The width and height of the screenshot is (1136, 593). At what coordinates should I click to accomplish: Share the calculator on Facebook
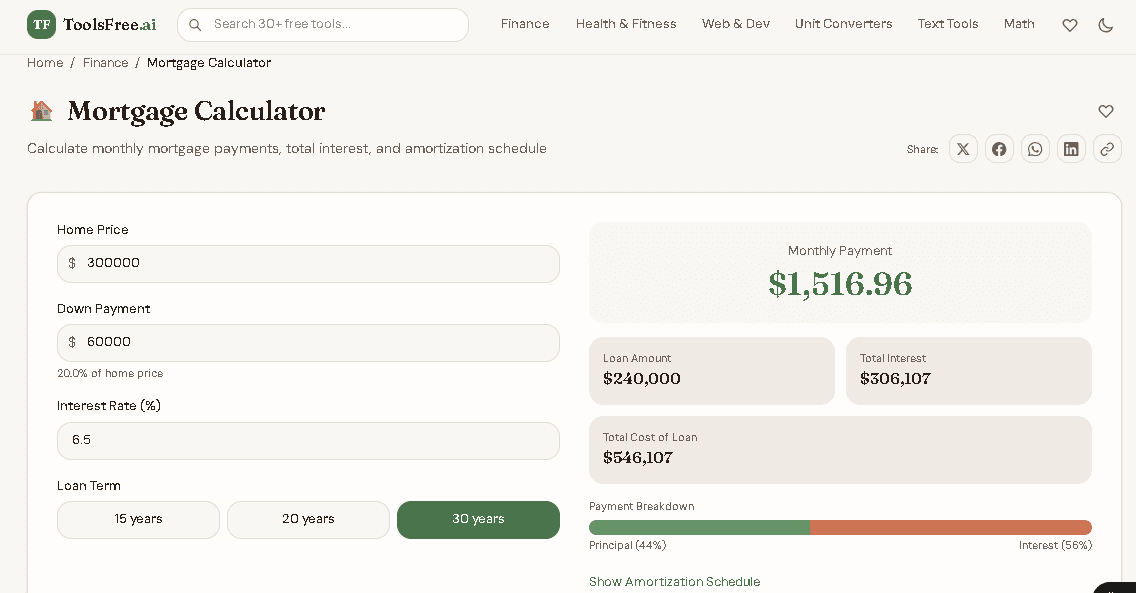pyautogui.click(x=999, y=149)
